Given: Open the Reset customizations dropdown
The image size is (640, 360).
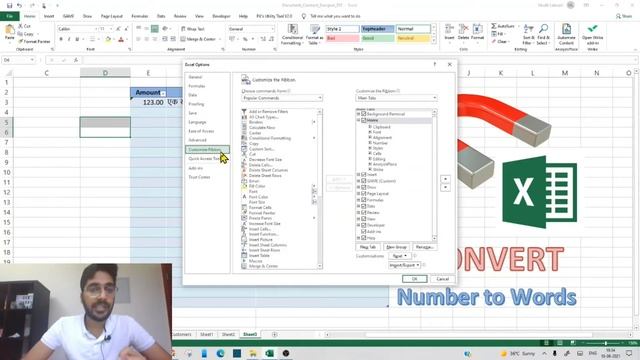Looking at the screenshot, I should [x=399, y=256].
